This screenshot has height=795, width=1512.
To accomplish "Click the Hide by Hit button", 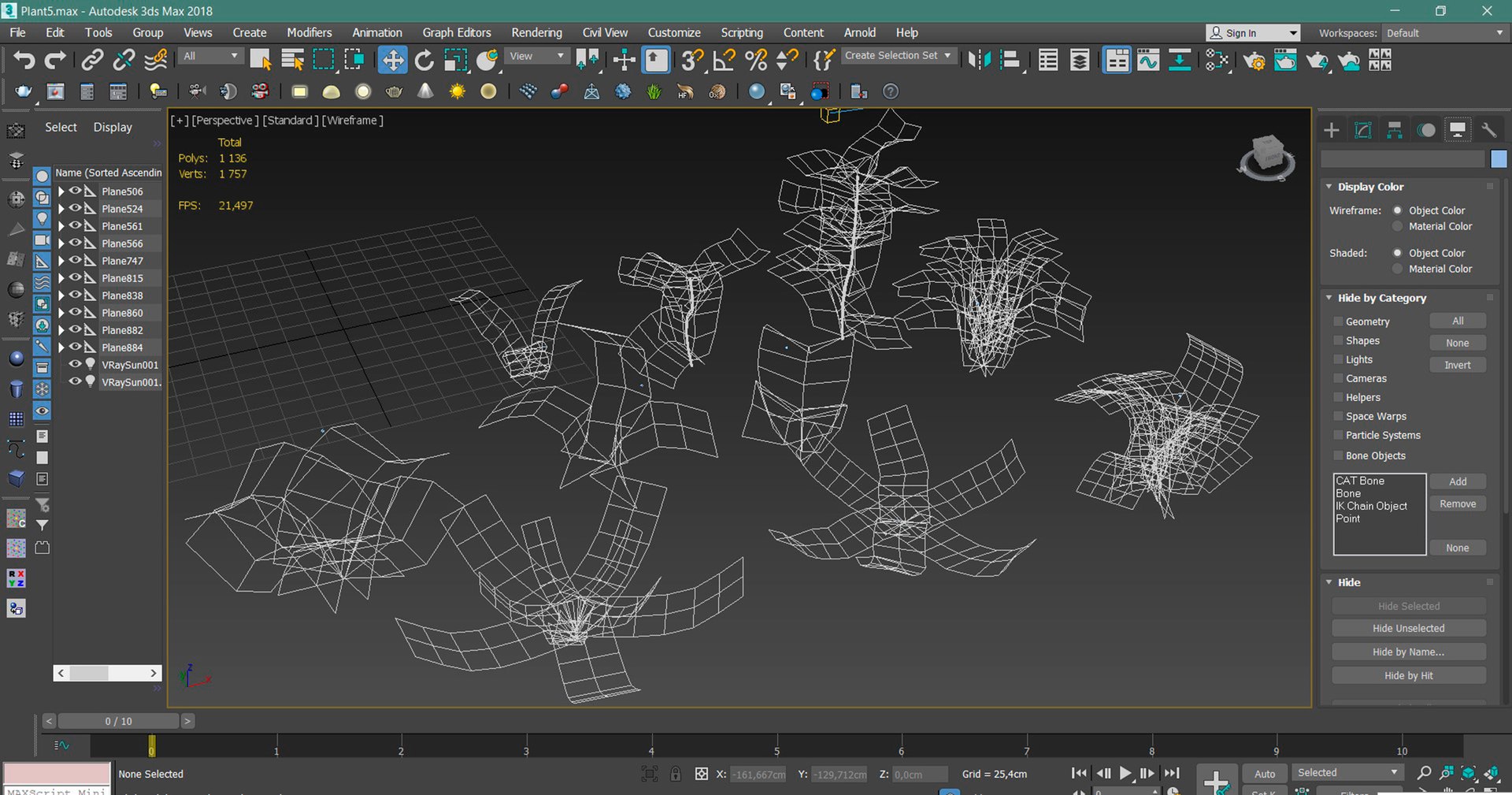I will click(x=1408, y=675).
